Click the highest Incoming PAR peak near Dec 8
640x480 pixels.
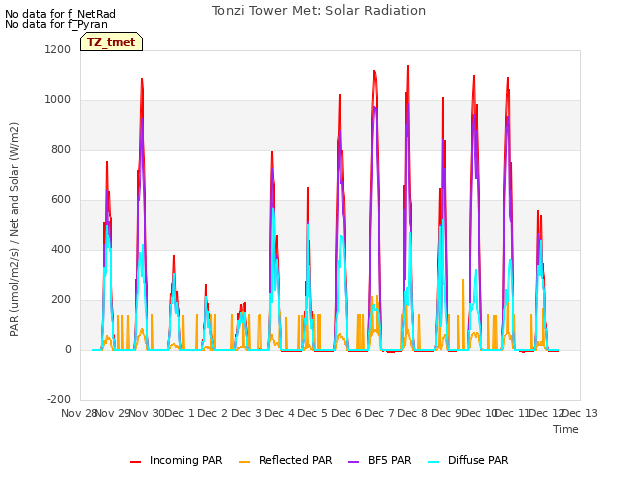coord(408,66)
